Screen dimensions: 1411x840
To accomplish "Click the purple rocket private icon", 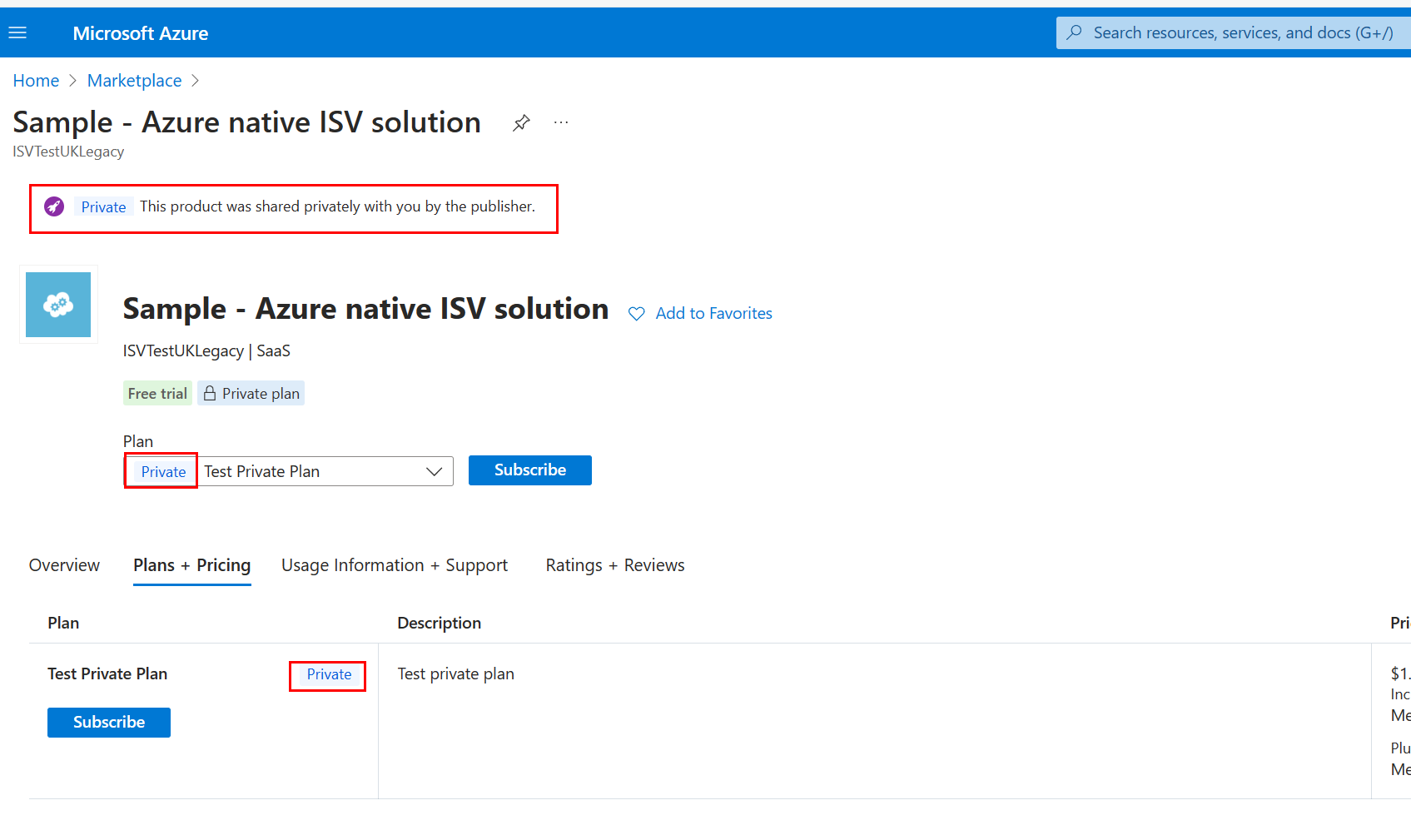I will [54, 206].
